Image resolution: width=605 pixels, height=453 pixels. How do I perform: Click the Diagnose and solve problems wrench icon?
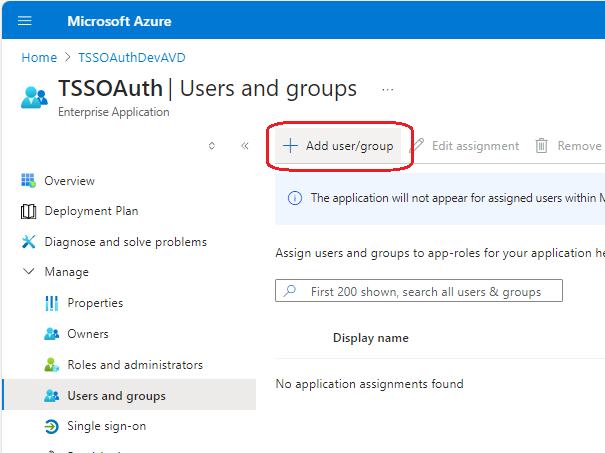[28, 242]
